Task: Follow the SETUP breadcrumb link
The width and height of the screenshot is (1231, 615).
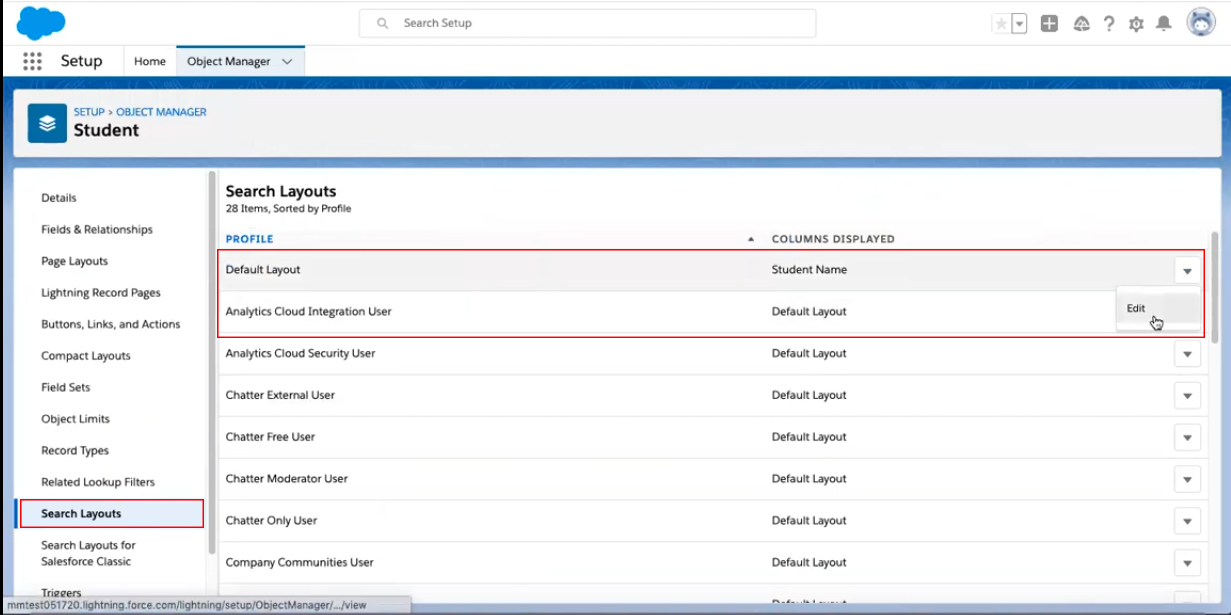Action: (89, 112)
